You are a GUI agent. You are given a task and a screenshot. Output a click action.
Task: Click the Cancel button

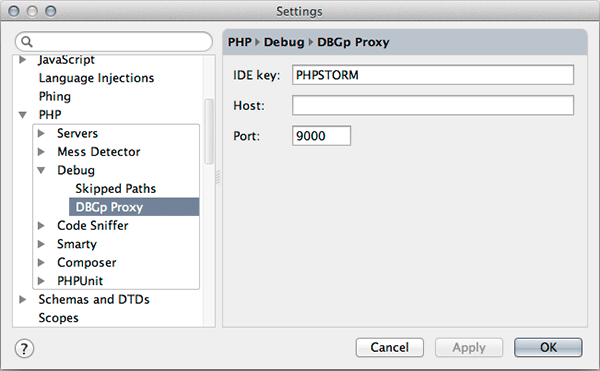(390, 347)
